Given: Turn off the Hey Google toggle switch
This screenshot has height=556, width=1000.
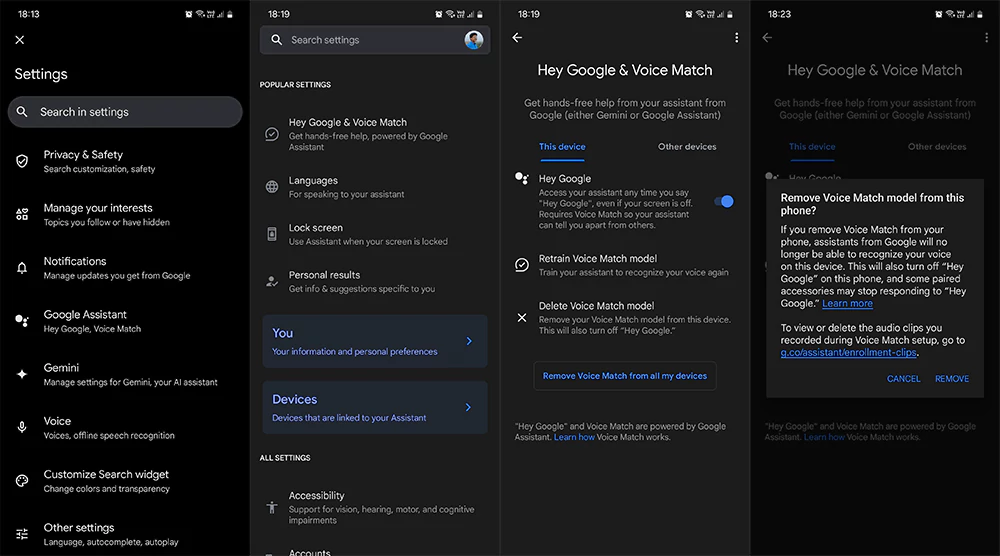Looking at the screenshot, I should [724, 201].
